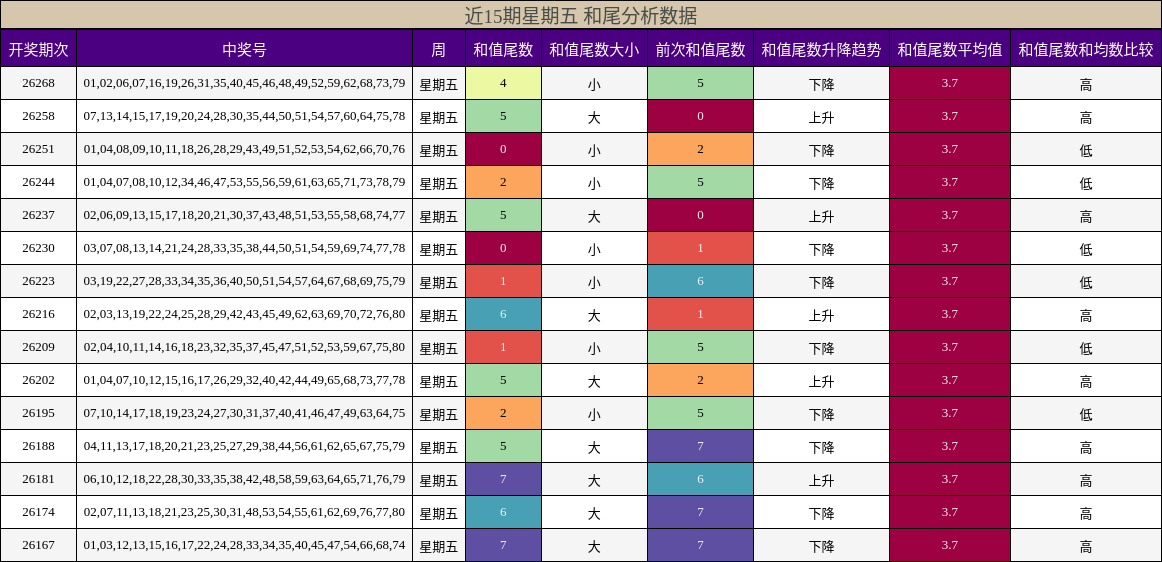Click 上升 trend cell in row 26181

[x=821, y=479]
